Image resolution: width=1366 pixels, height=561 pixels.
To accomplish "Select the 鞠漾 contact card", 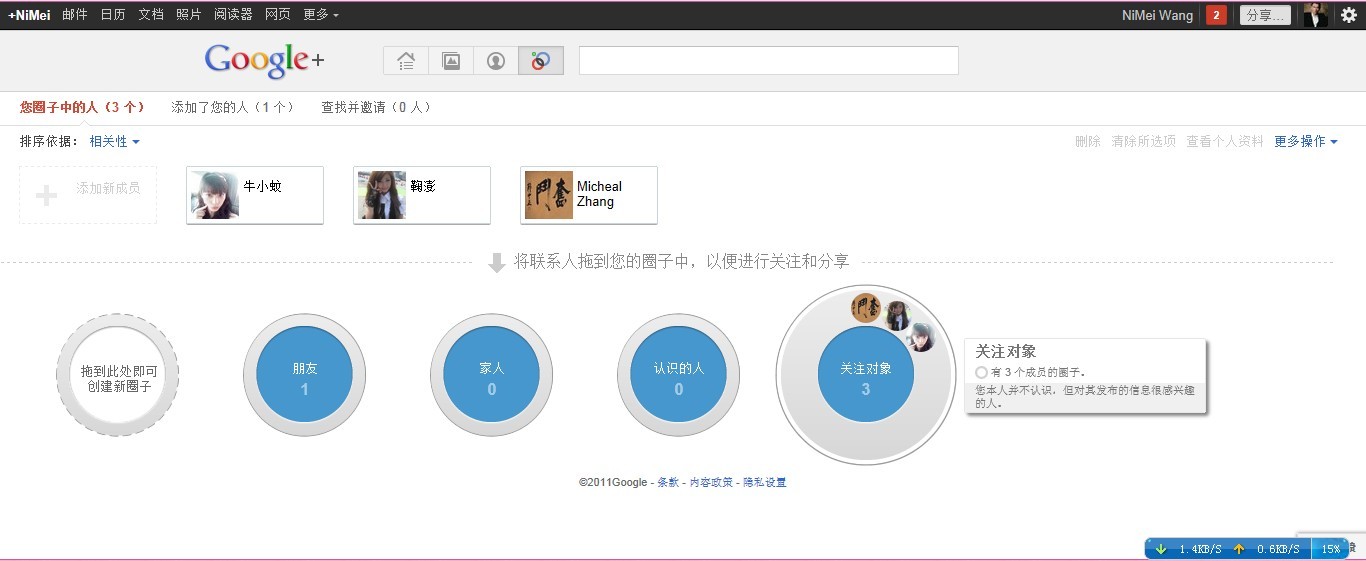I will [422, 195].
